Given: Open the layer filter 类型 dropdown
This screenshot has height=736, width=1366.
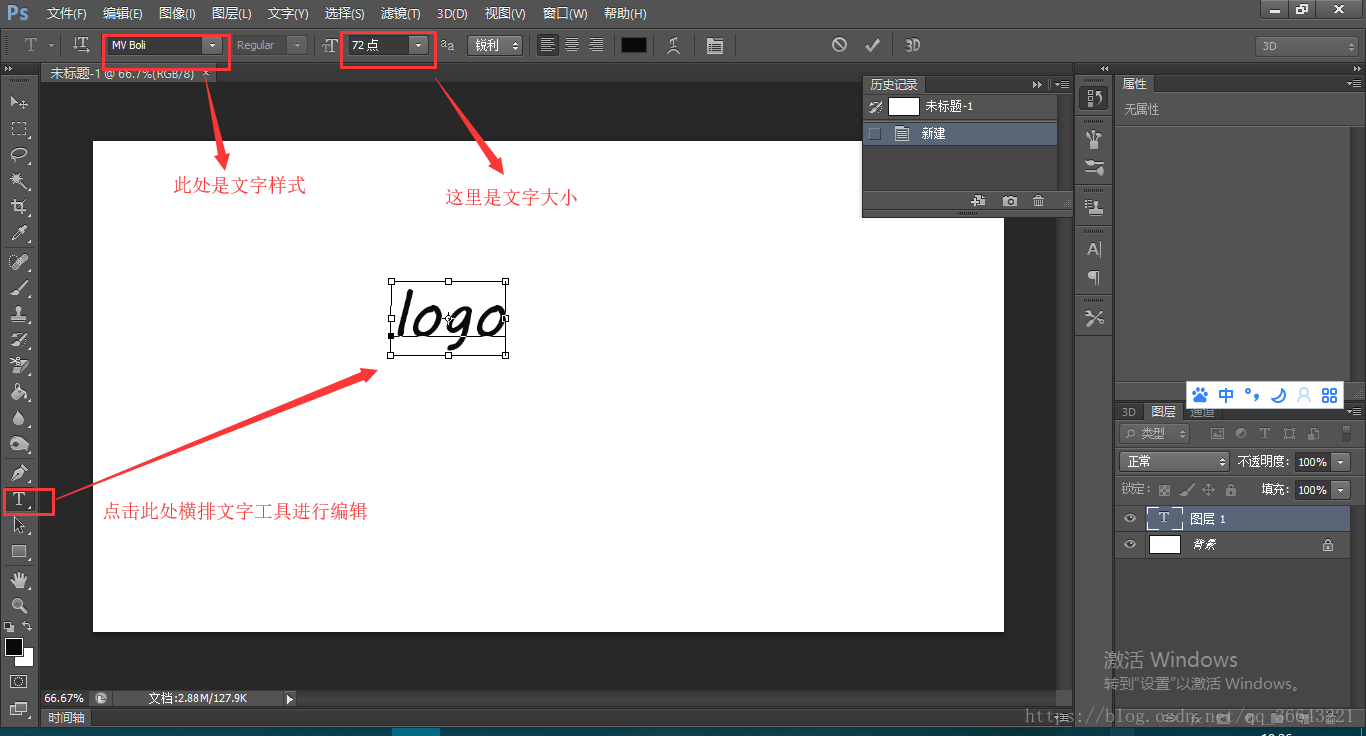Looking at the screenshot, I should point(1154,433).
